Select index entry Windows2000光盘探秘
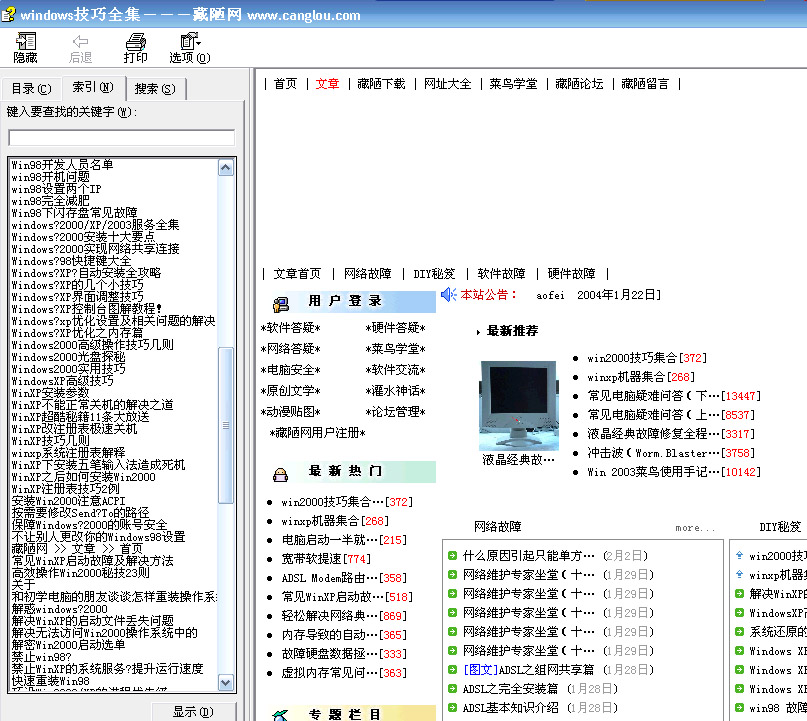The image size is (807, 721). 68,357
